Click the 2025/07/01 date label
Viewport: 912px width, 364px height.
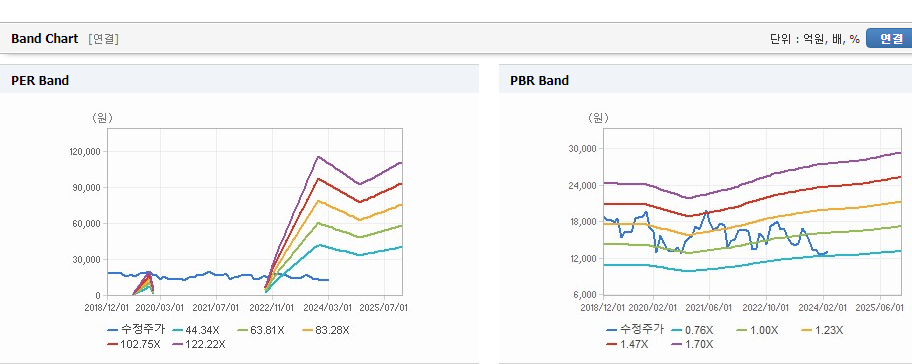coord(384,307)
